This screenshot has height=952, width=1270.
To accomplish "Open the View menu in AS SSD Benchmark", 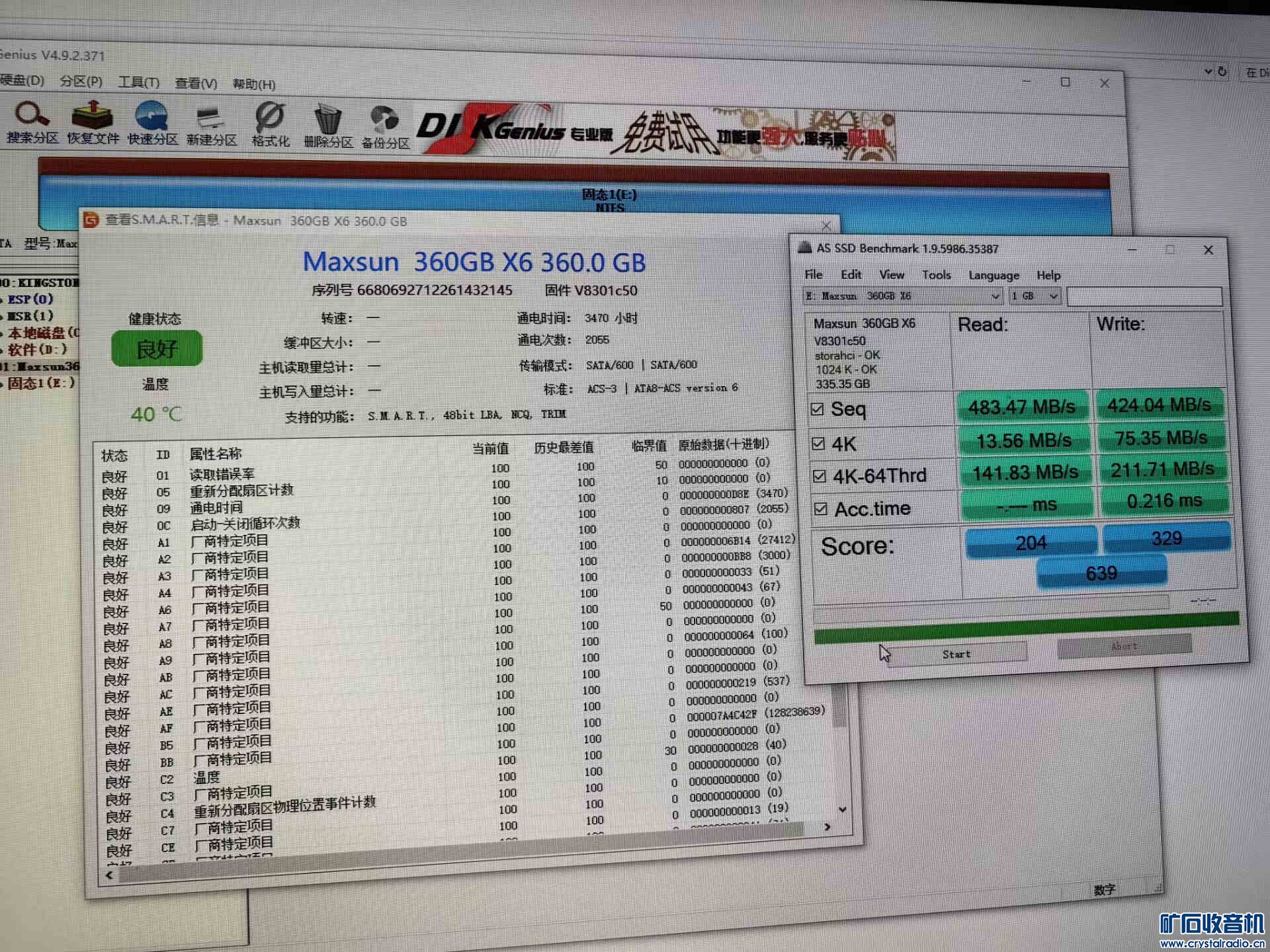I will tap(891, 274).
